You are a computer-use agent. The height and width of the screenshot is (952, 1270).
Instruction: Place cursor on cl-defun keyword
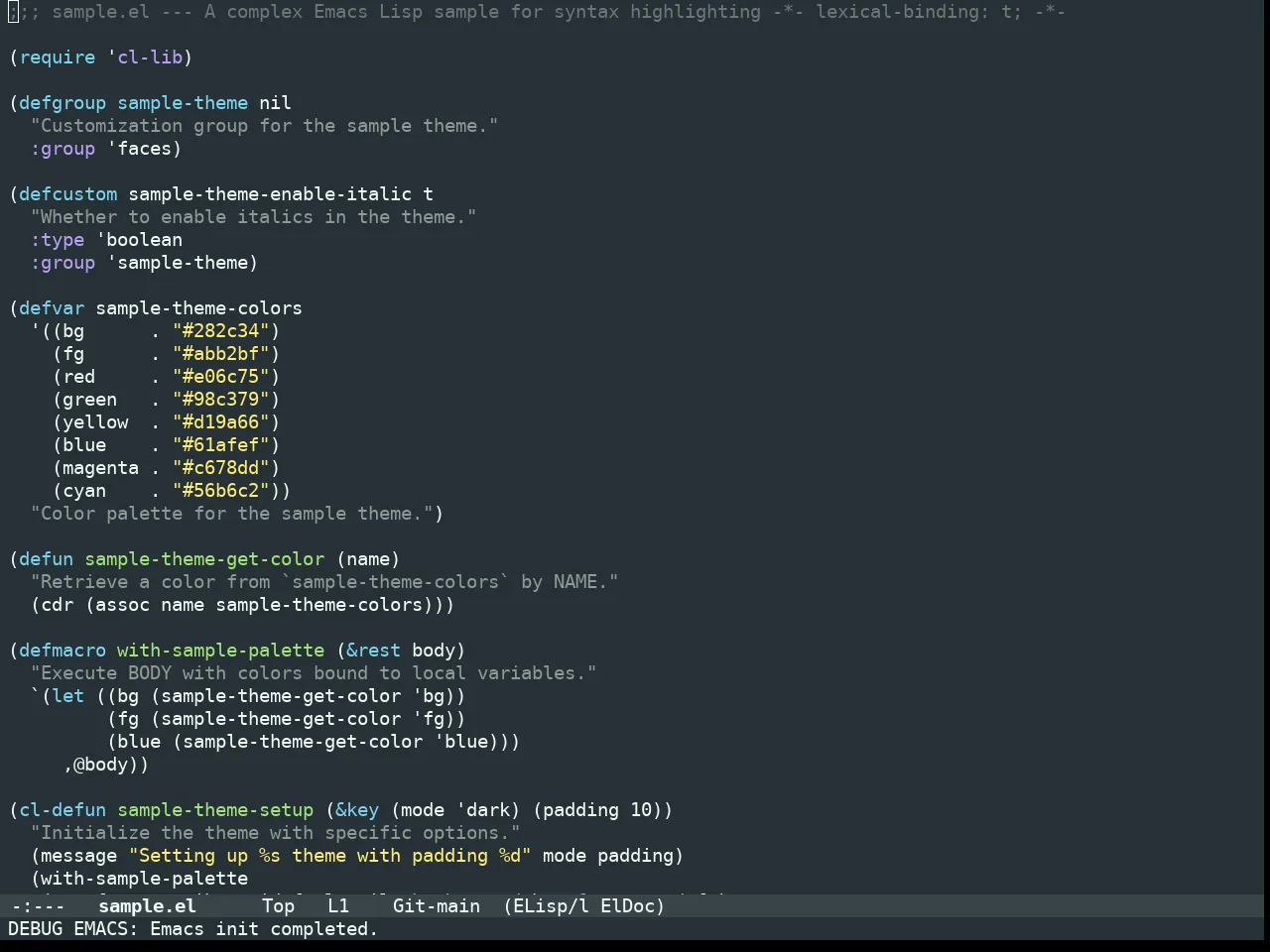63,810
